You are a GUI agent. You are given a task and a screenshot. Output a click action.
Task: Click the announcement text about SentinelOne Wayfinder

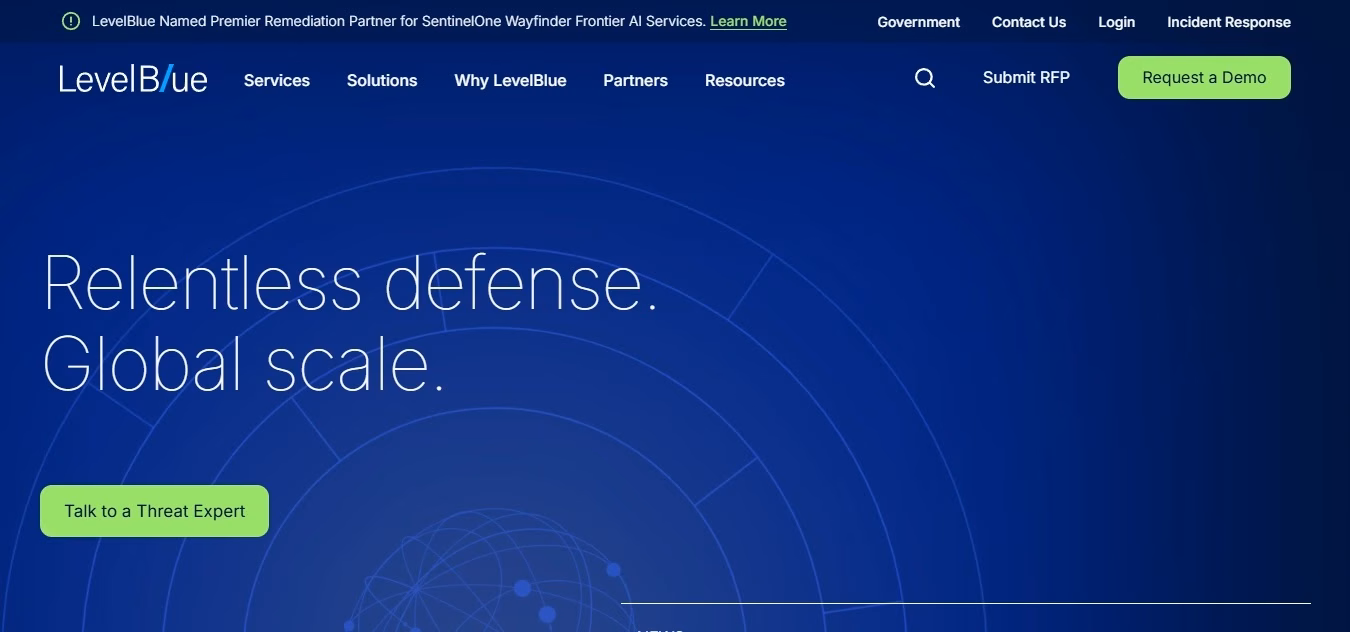398,21
